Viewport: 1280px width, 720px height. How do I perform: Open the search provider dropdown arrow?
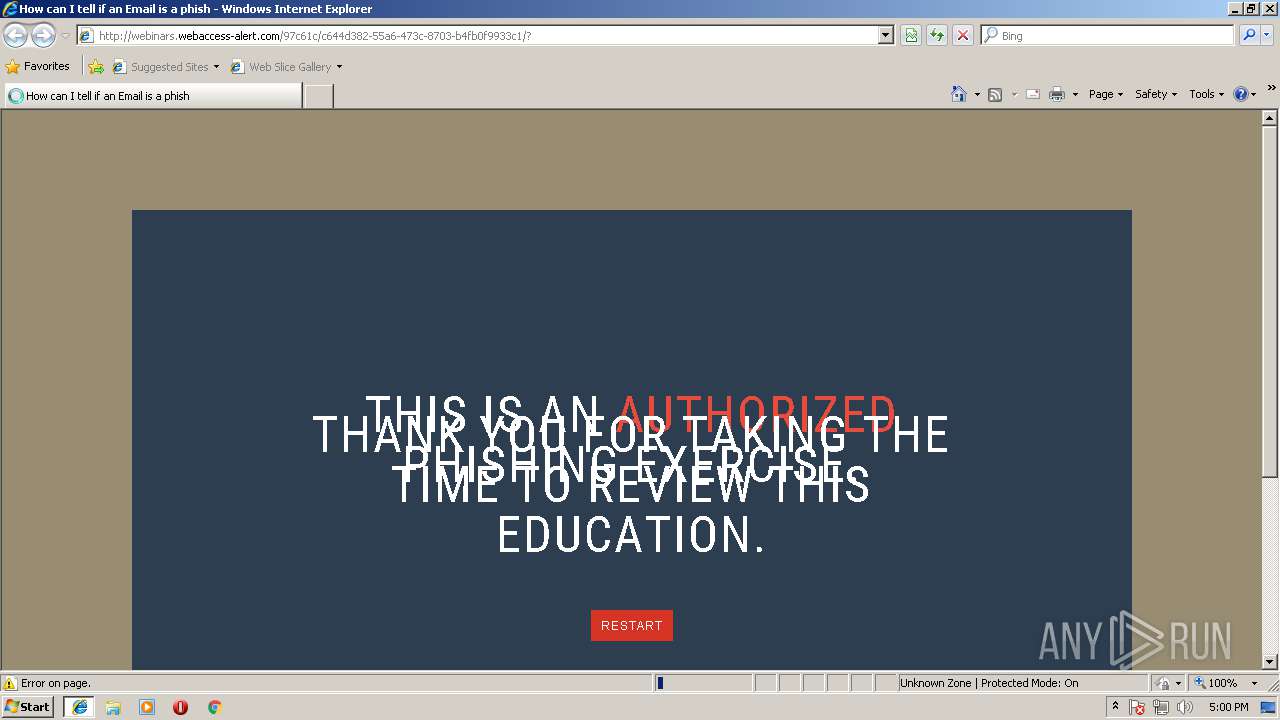point(1267,36)
